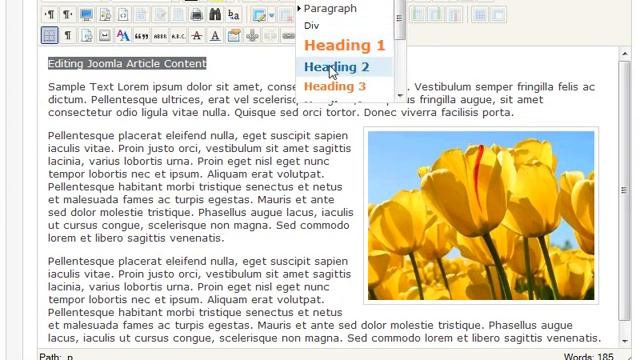
Task: Click the 'Editing Joomla Article Content' title
Action: [x=127, y=64]
